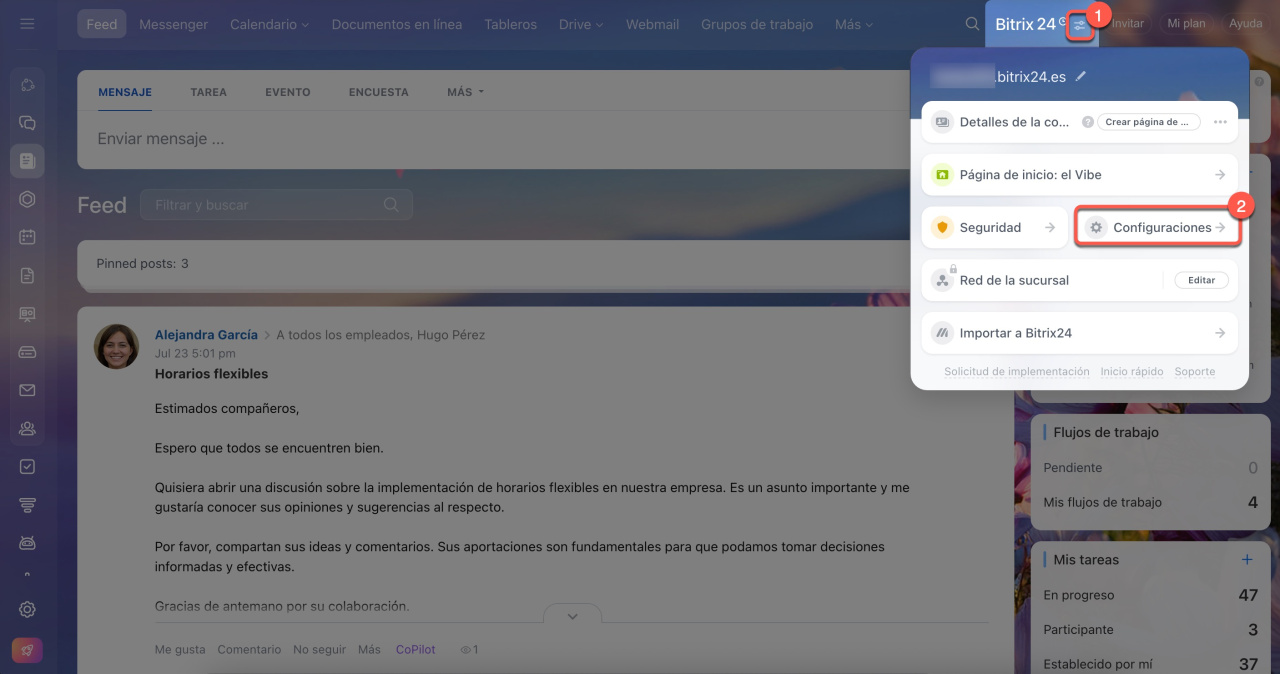Open Configuraciones in the popup

1157,228
